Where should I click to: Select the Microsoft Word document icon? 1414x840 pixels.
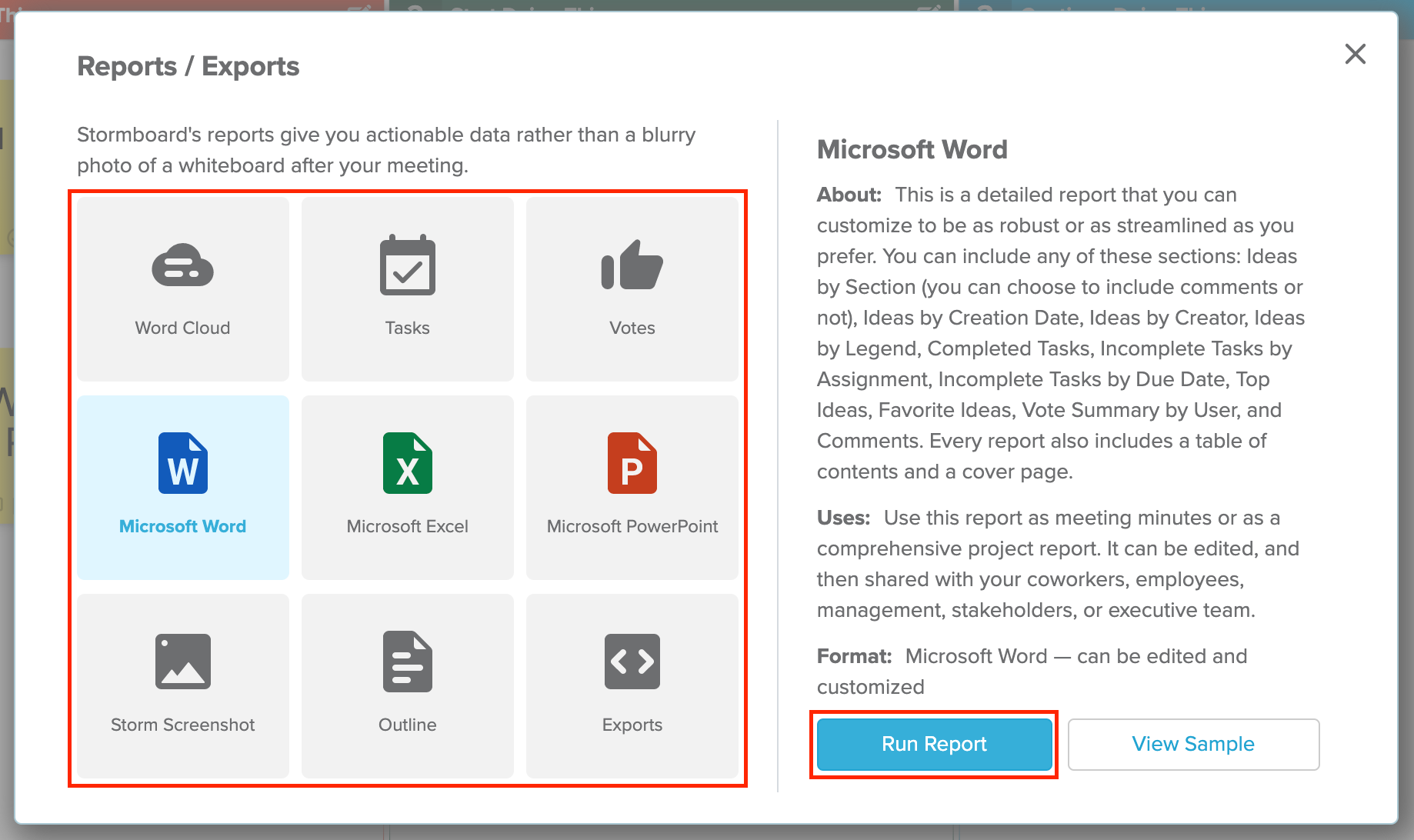pos(183,463)
